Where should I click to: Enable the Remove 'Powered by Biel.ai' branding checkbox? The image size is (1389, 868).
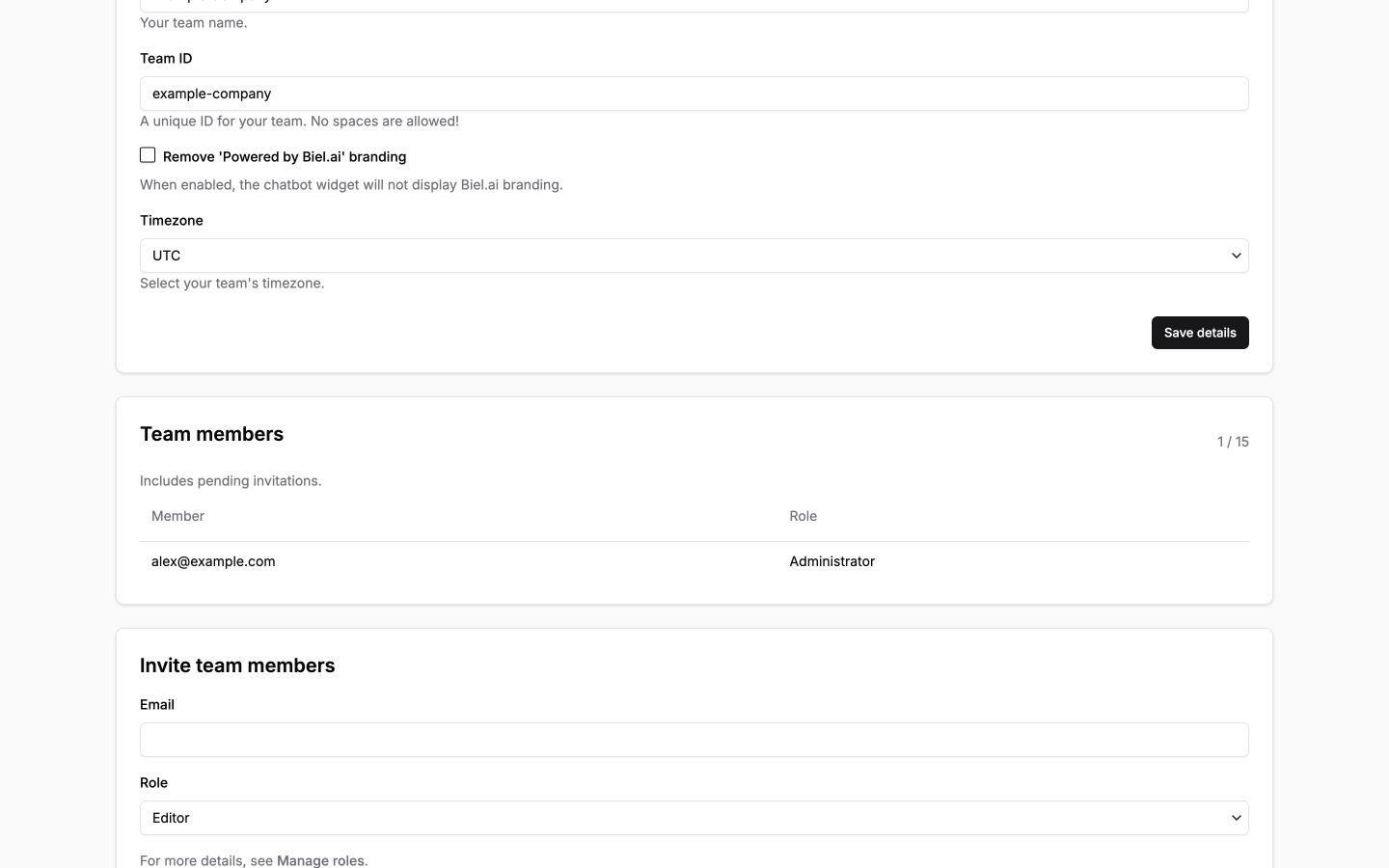click(148, 155)
